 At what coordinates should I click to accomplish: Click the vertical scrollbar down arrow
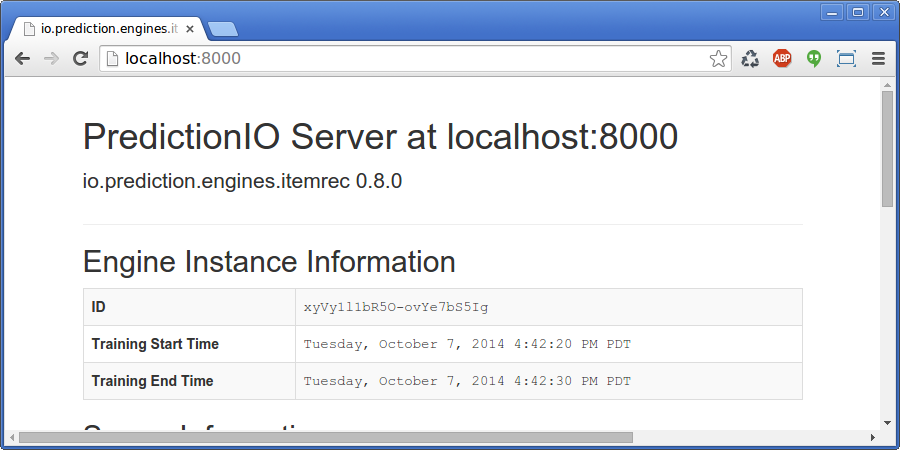click(887, 423)
